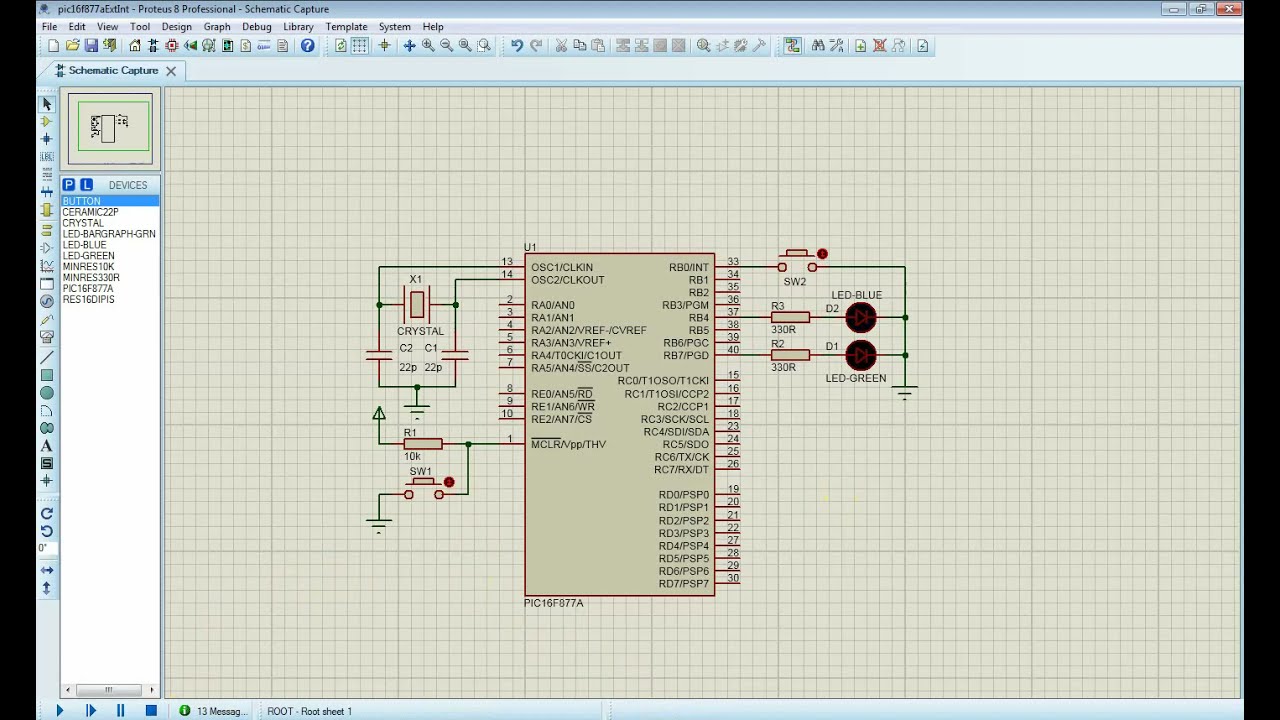Click the Stop simulation button
Image resolution: width=1280 pixels, height=720 pixels.
point(151,711)
